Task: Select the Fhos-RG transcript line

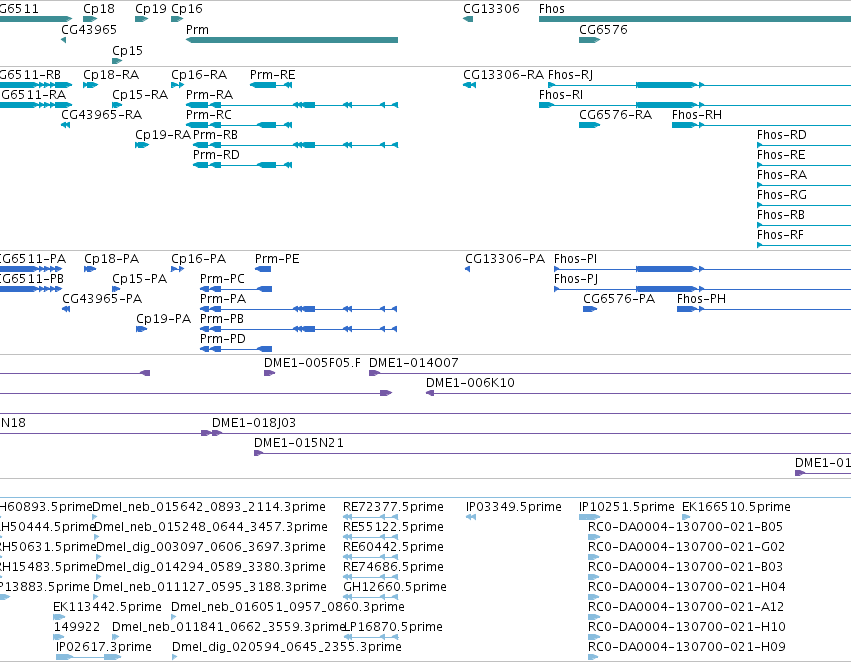Action: tap(804, 206)
